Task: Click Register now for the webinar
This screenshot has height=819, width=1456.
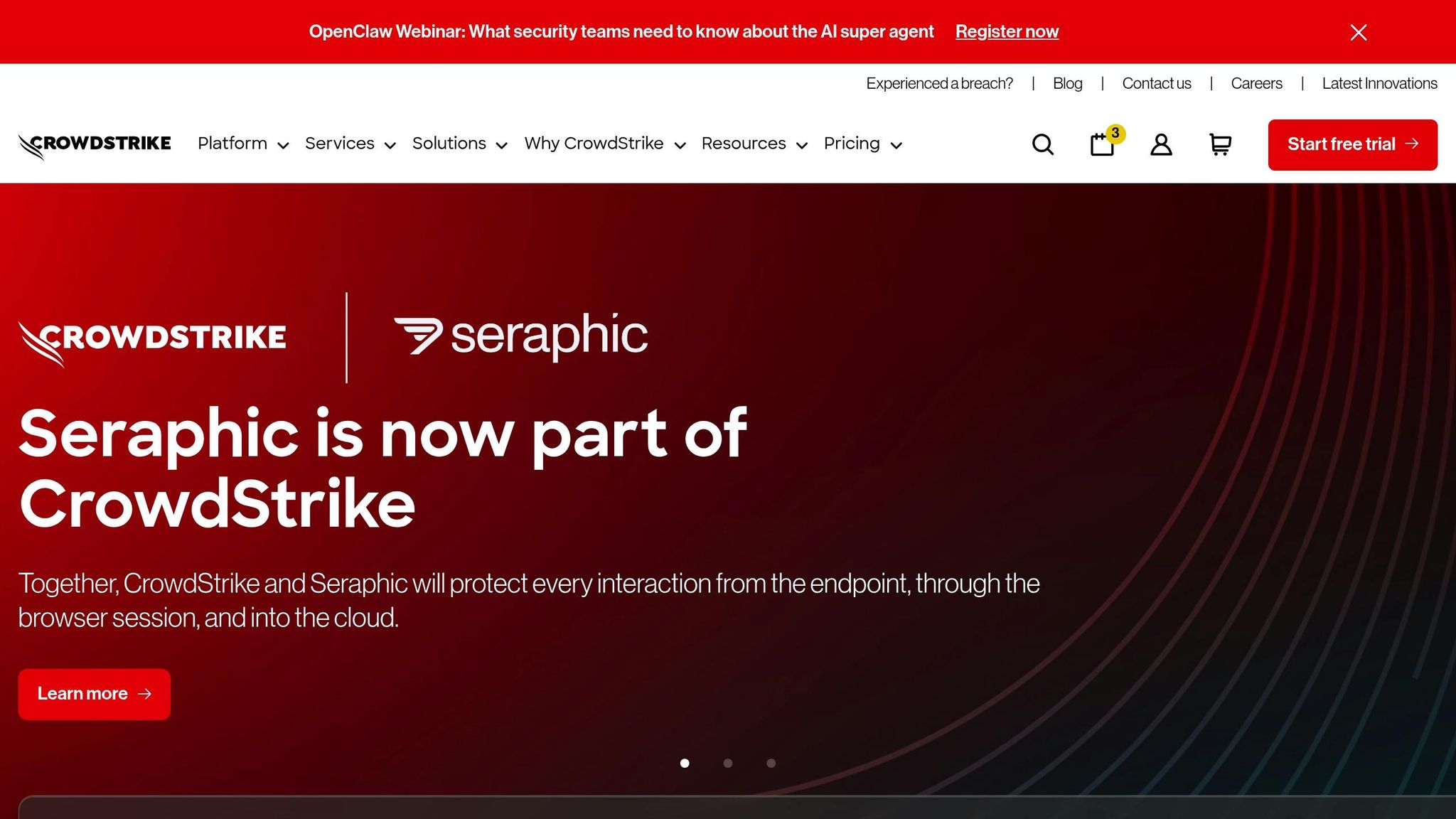Action: 1007,31
